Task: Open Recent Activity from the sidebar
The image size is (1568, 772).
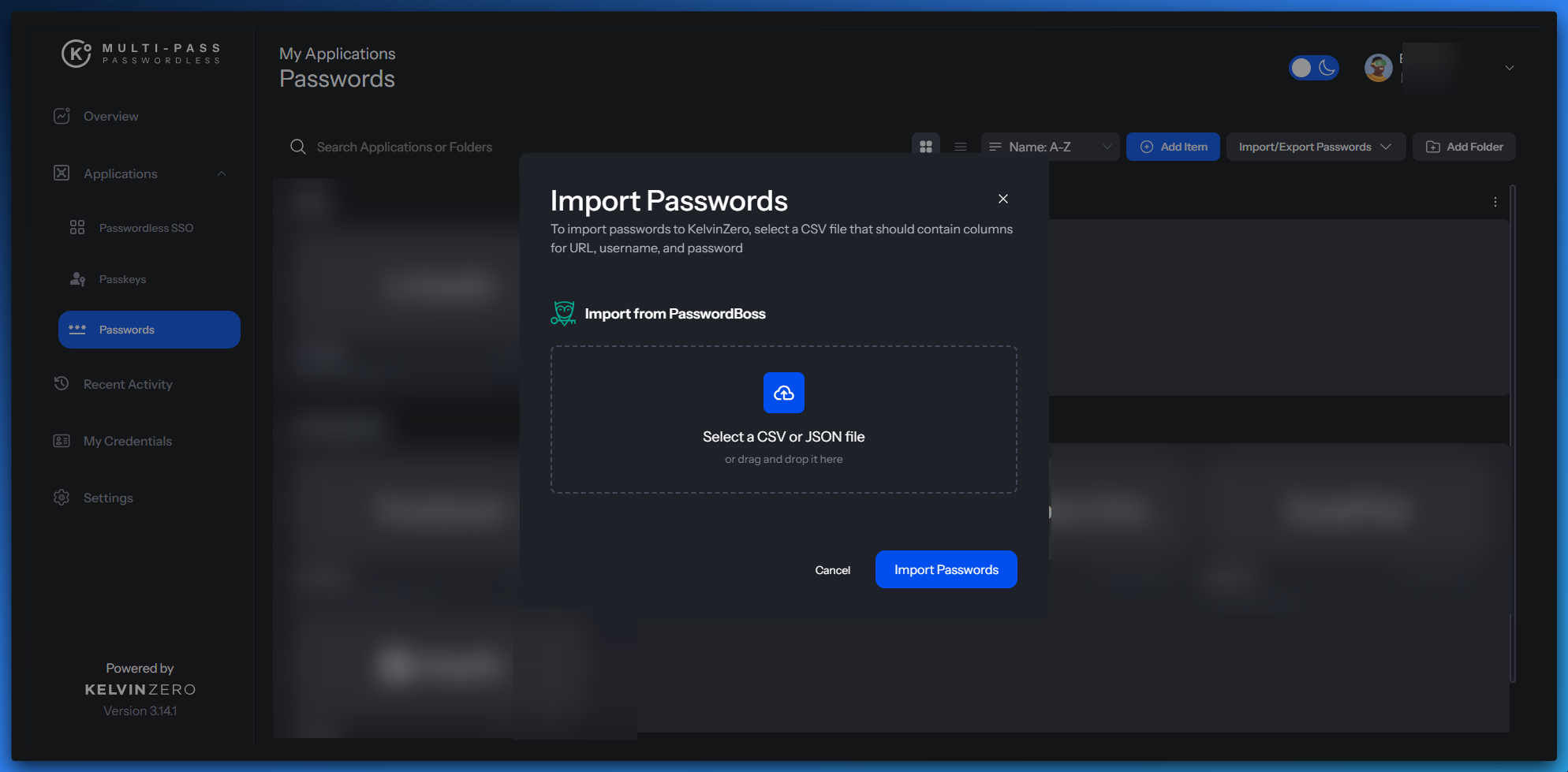Action: pyautogui.click(x=128, y=384)
